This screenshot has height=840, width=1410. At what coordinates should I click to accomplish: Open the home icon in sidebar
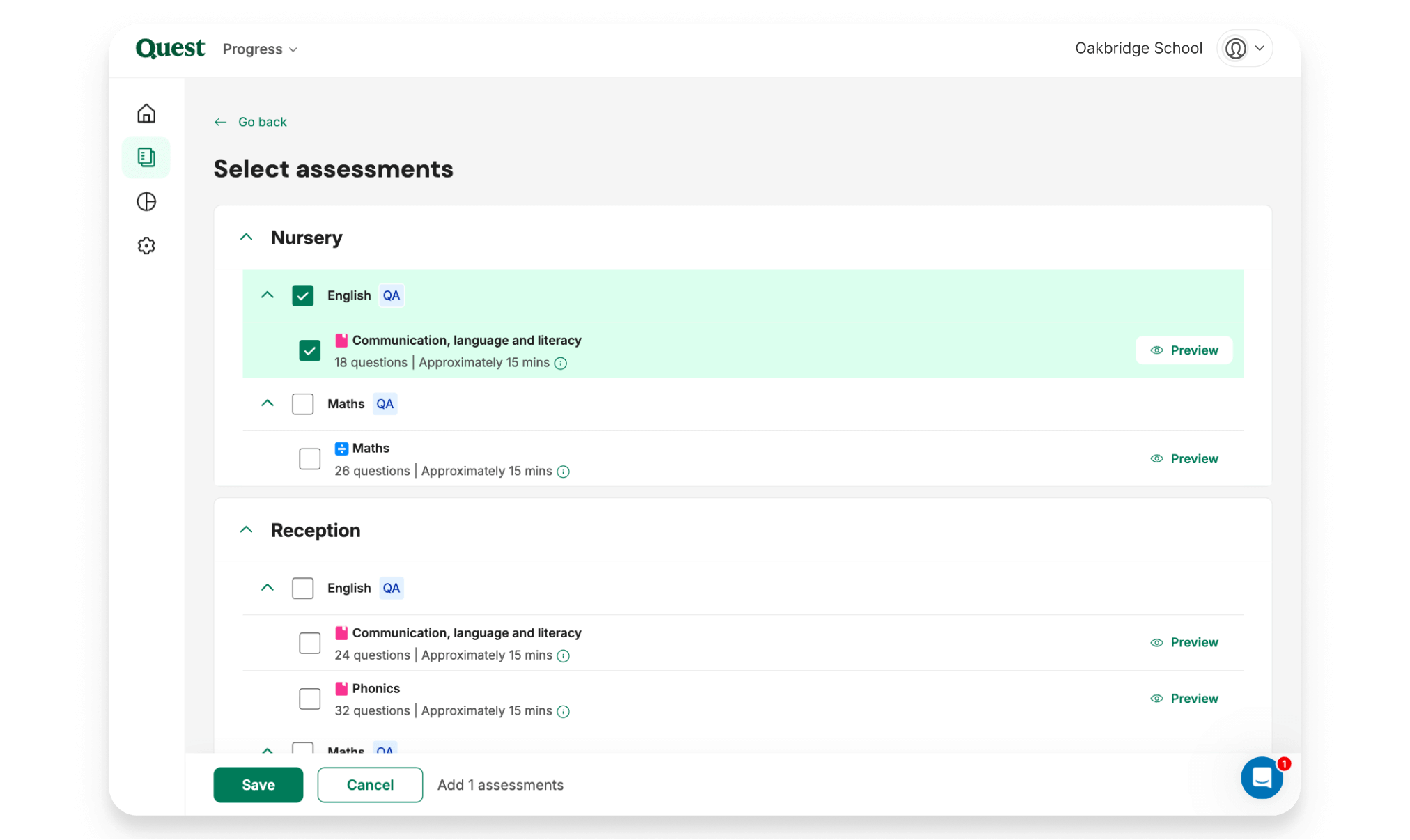146,114
